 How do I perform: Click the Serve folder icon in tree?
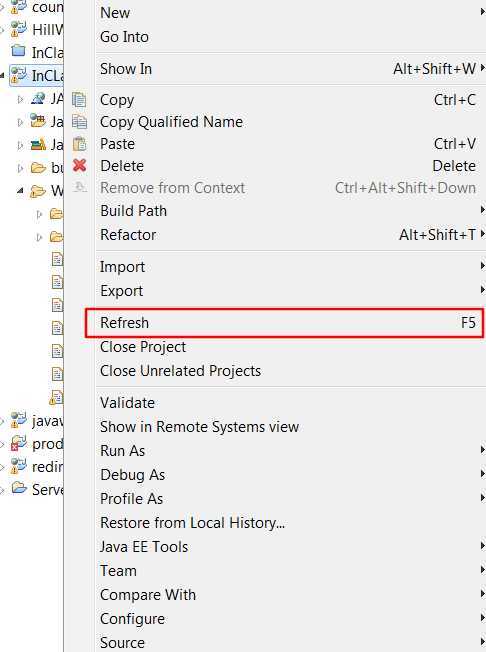19,488
